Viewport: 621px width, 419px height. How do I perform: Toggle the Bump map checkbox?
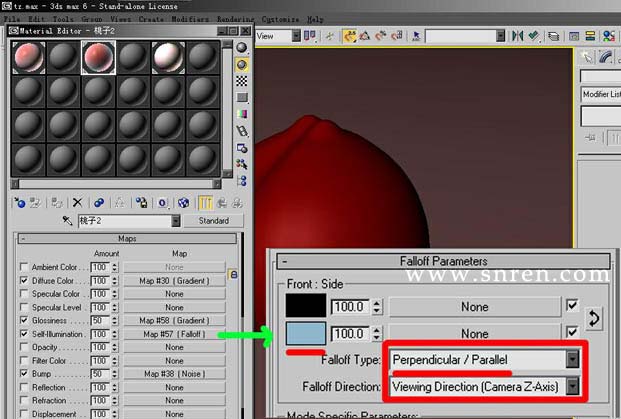tap(24, 373)
